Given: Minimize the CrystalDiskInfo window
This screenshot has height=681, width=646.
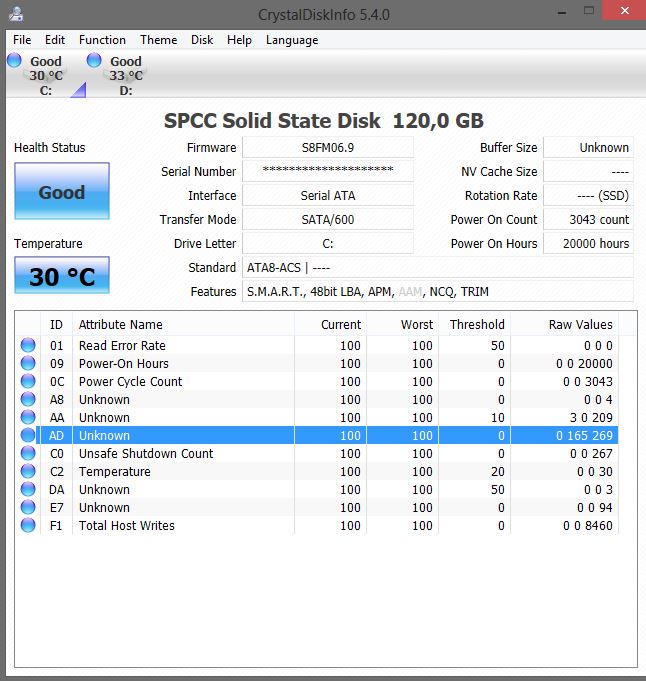Looking at the screenshot, I should coord(562,13).
